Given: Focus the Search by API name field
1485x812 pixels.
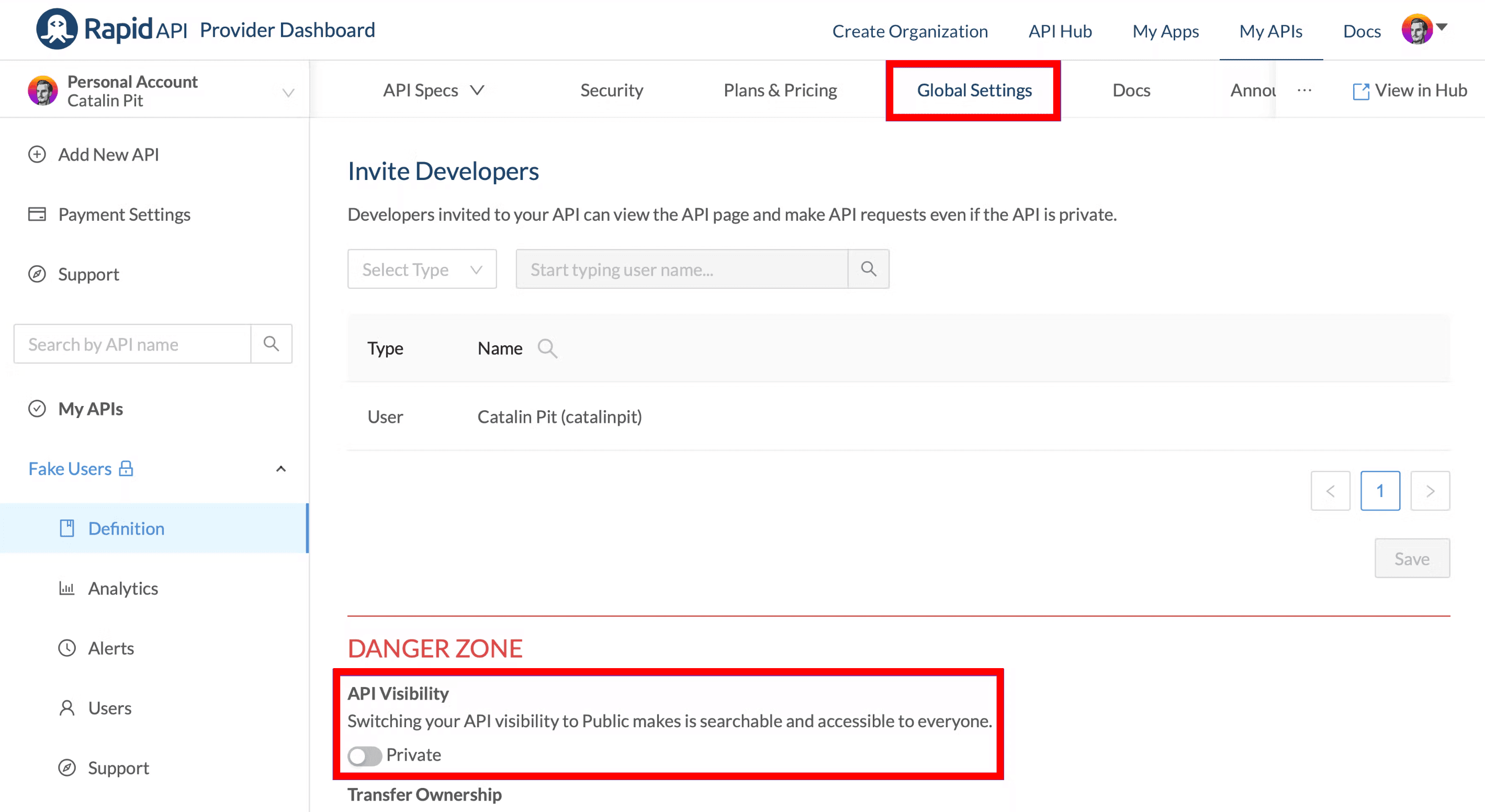Looking at the screenshot, I should click(x=132, y=344).
